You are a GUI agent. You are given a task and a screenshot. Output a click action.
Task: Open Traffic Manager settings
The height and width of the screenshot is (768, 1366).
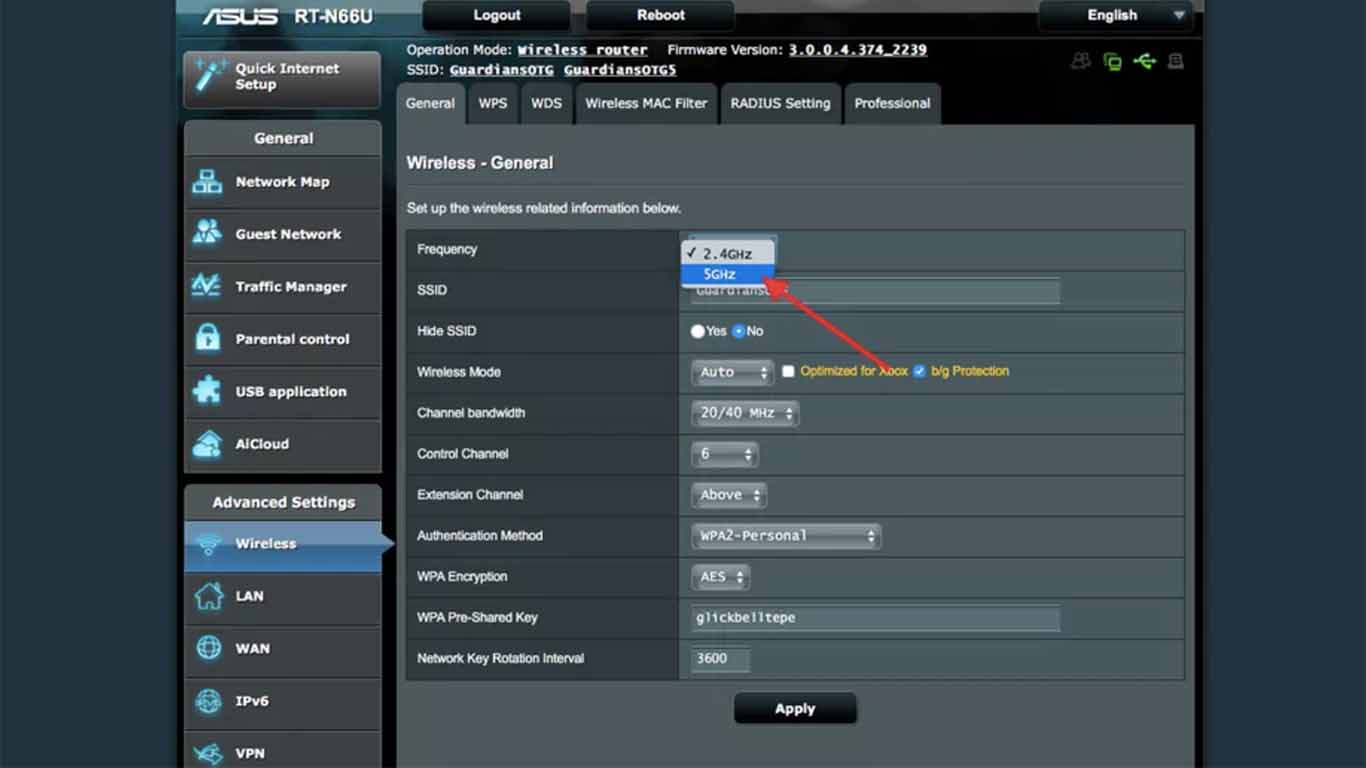(281, 287)
